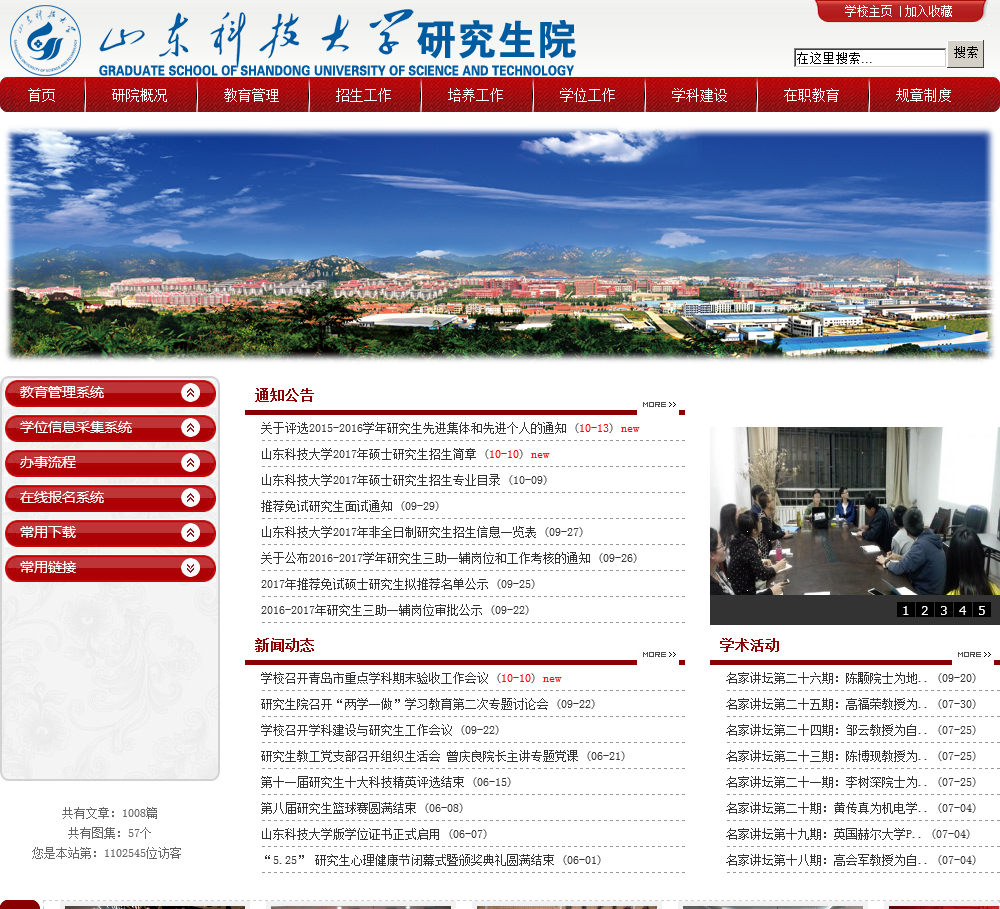Open the 常用下载 sidebar button
This screenshot has width=1000, height=909.
pos(110,533)
